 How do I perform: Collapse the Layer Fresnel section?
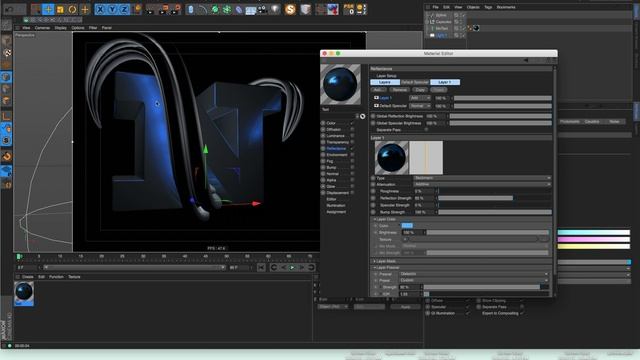click(x=375, y=268)
